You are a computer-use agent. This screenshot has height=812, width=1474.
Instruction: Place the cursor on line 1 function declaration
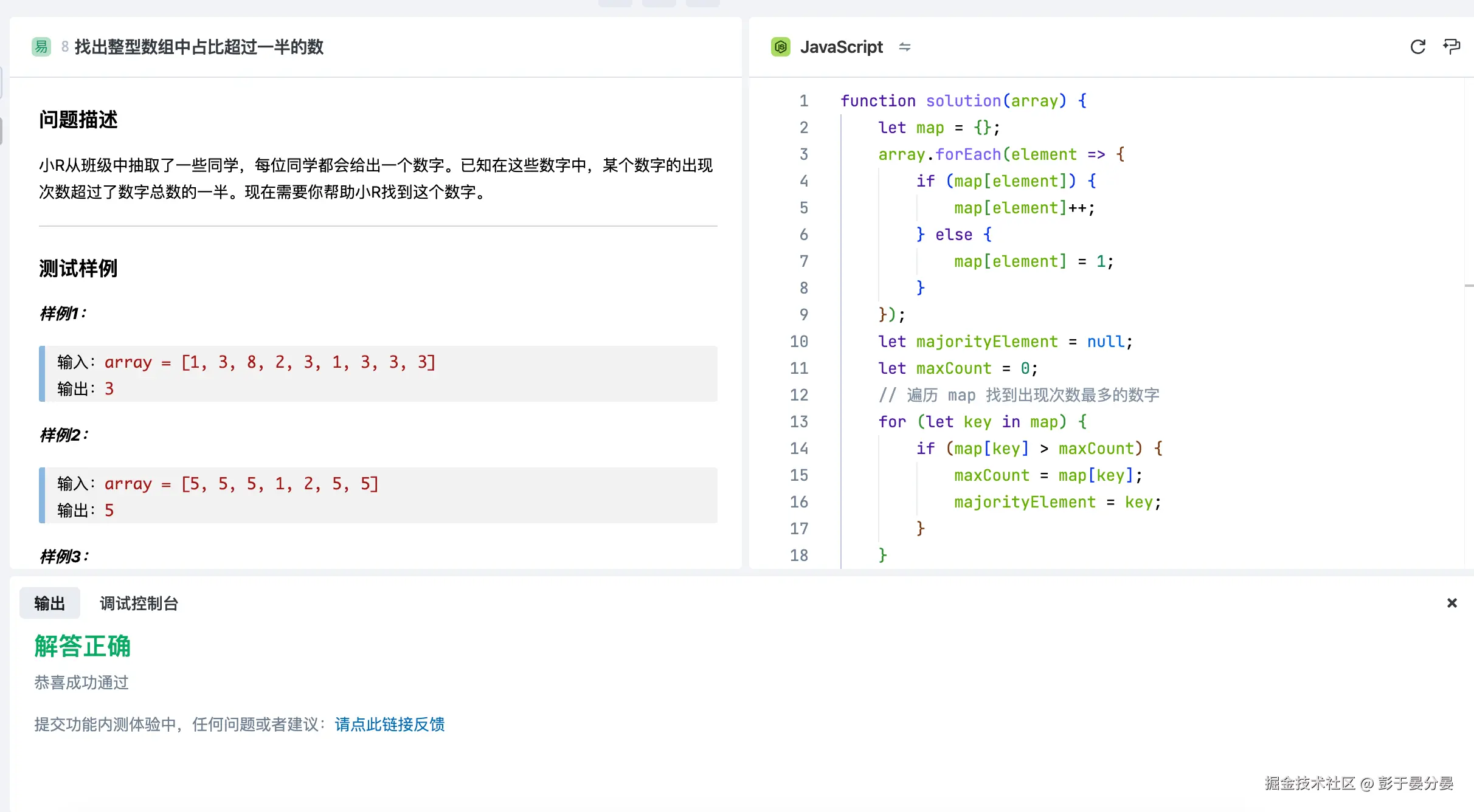(963, 100)
